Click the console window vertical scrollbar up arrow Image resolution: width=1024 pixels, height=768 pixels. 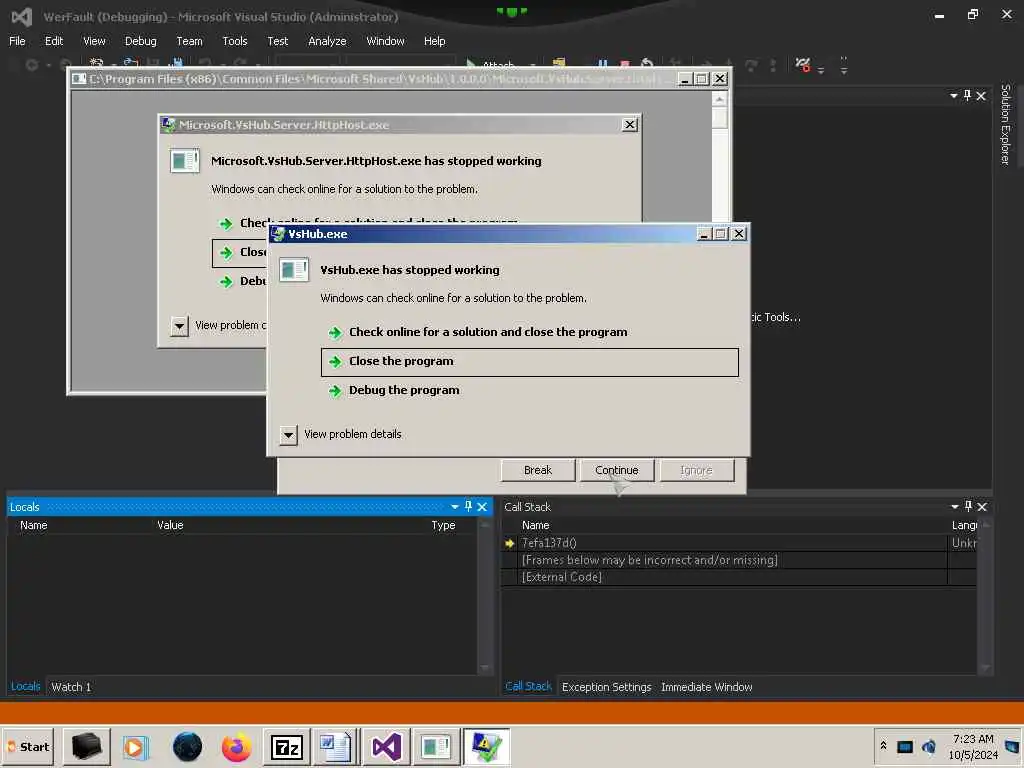pos(719,99)
